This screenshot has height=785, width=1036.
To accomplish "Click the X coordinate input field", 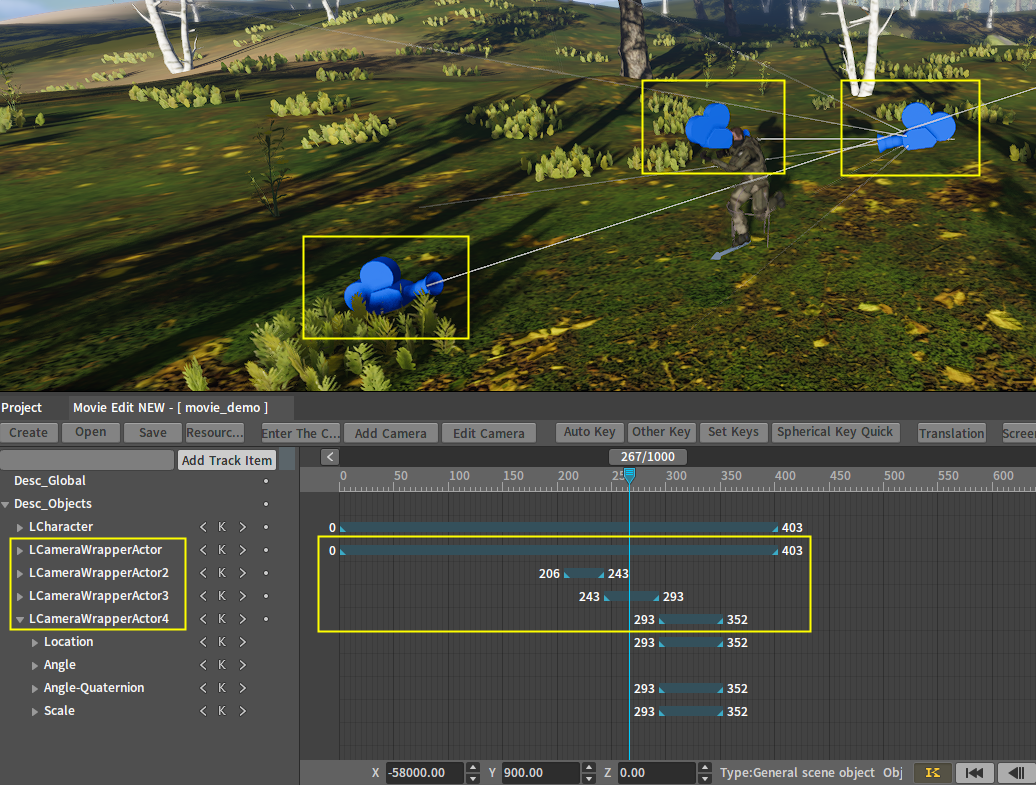I will point(424,773).
